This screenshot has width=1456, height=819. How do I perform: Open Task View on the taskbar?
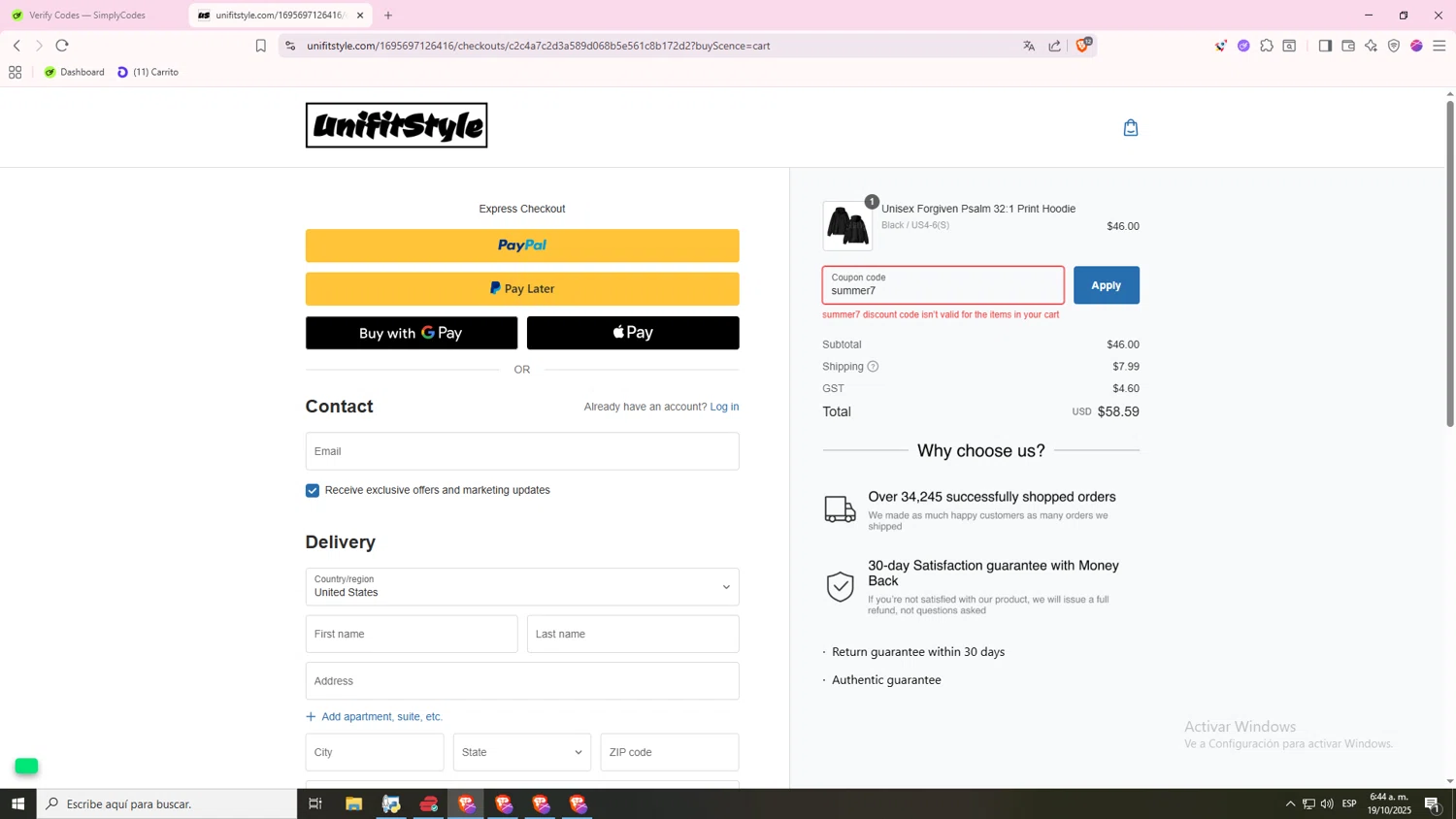[x=315, y=803]
